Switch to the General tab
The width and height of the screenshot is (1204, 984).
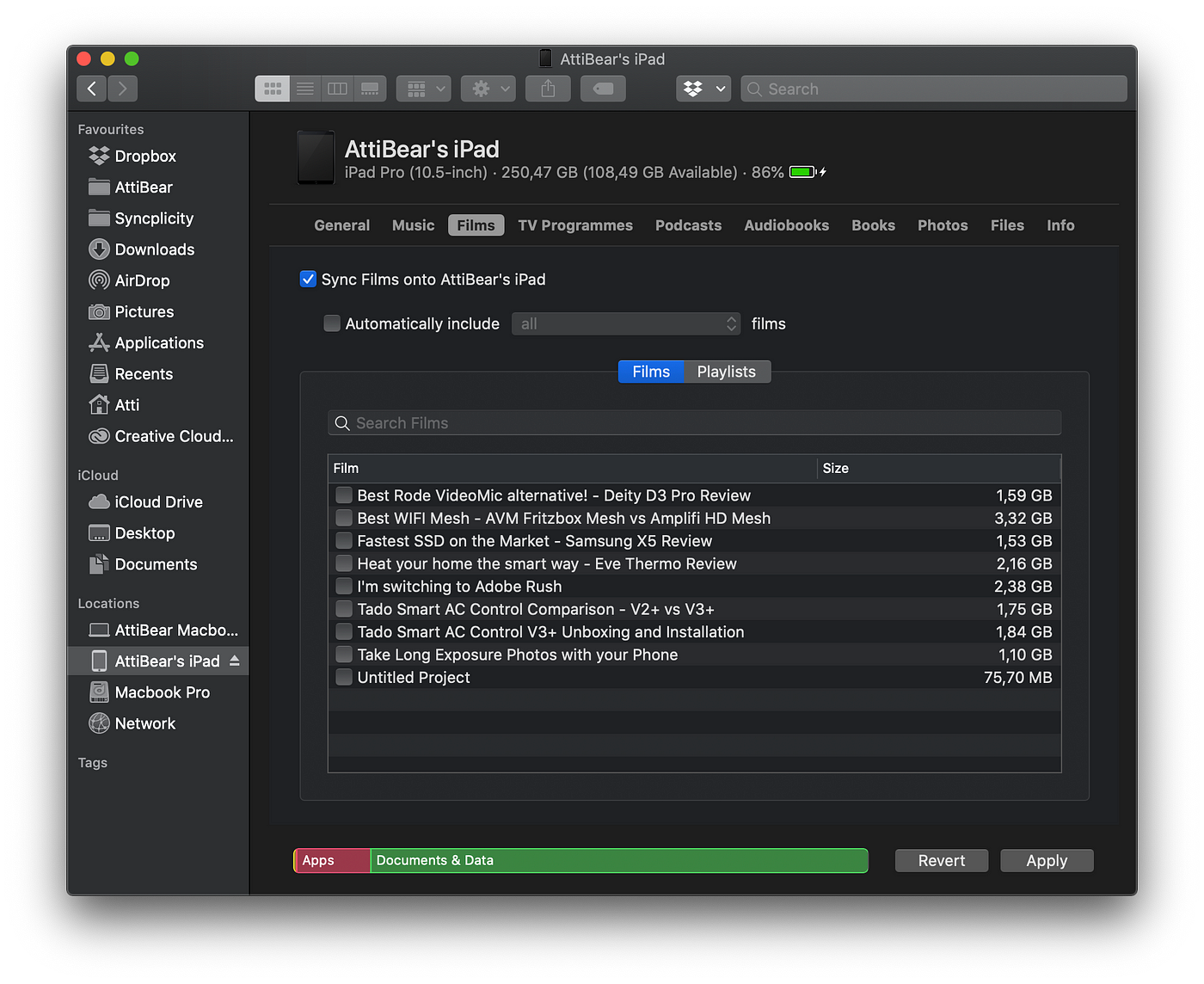(341, 225)
